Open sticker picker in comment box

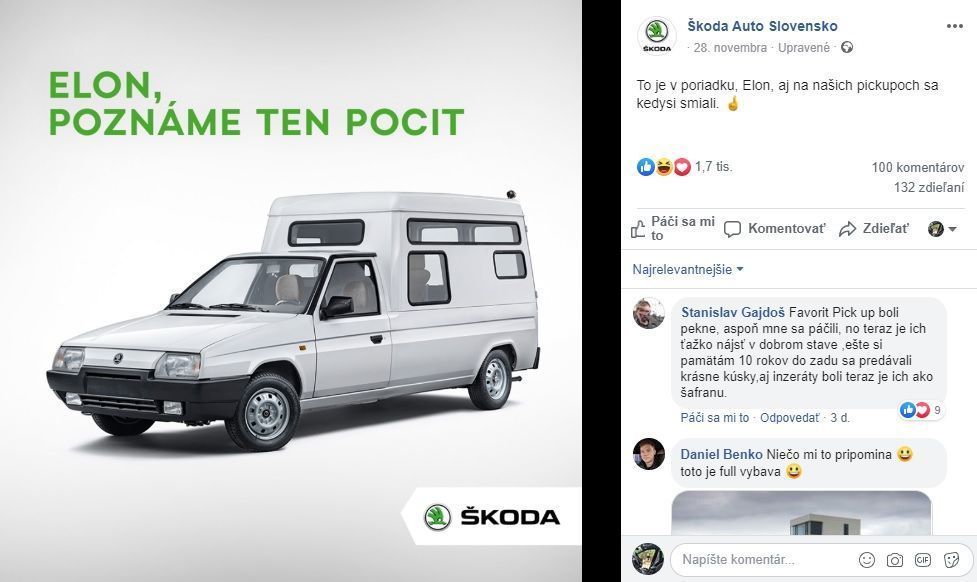[x=951, y=560]
